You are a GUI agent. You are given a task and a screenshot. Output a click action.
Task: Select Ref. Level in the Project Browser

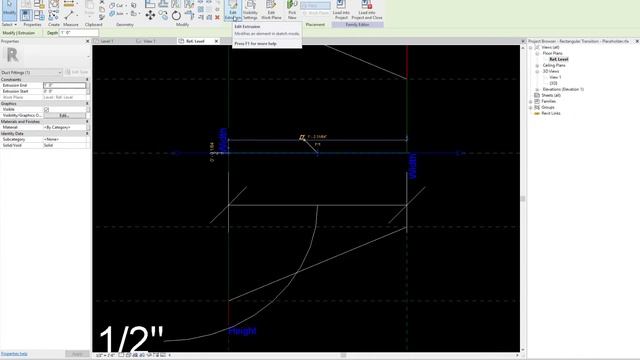coord(559,59)
